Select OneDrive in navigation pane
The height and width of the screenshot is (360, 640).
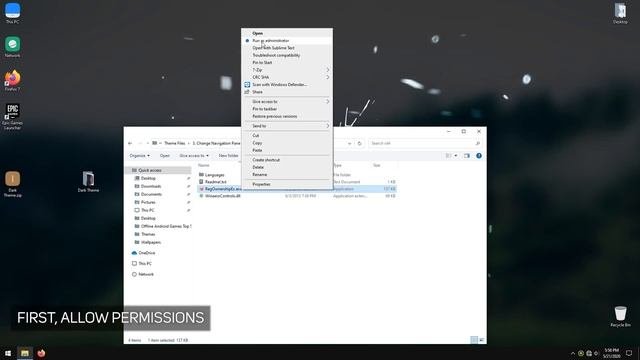tap(147, 253)
